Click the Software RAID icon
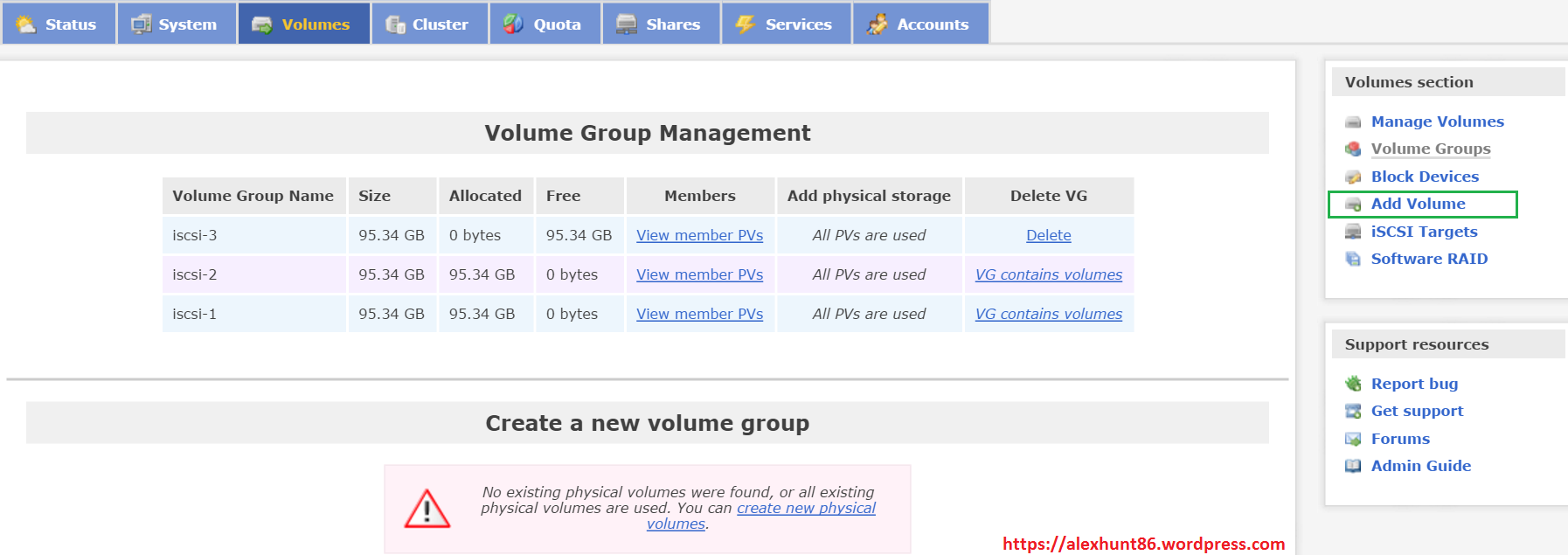1568x555 pixels. (x=1353, y=260)
